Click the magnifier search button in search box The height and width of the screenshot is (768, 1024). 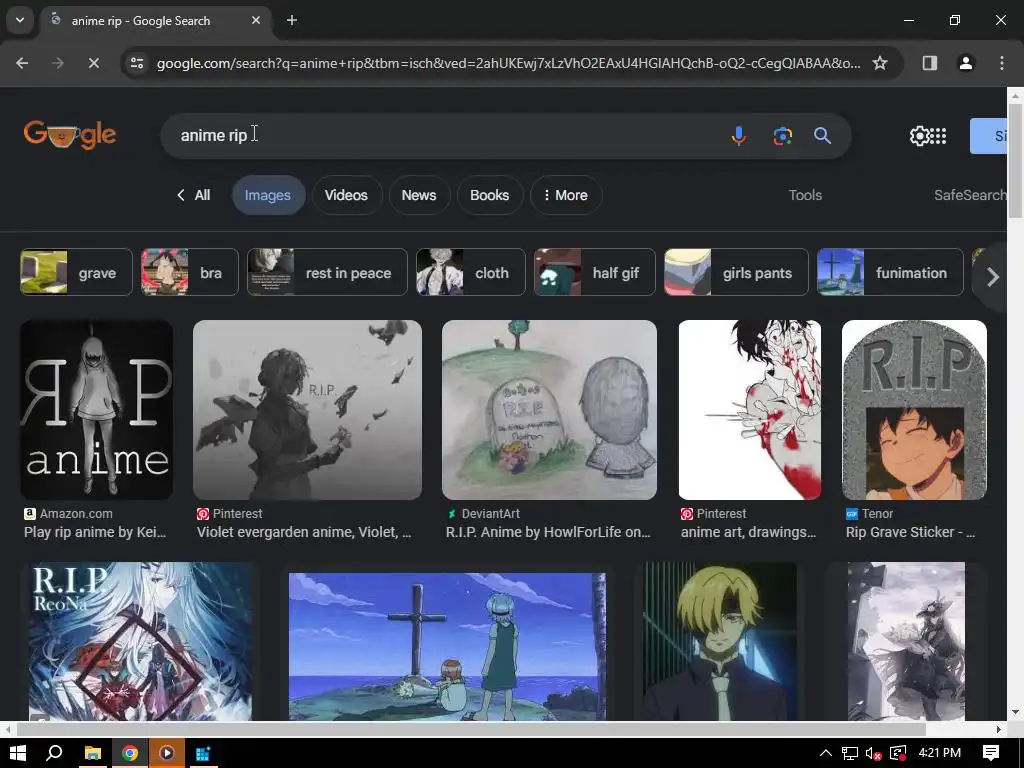[x=822, y=136]
